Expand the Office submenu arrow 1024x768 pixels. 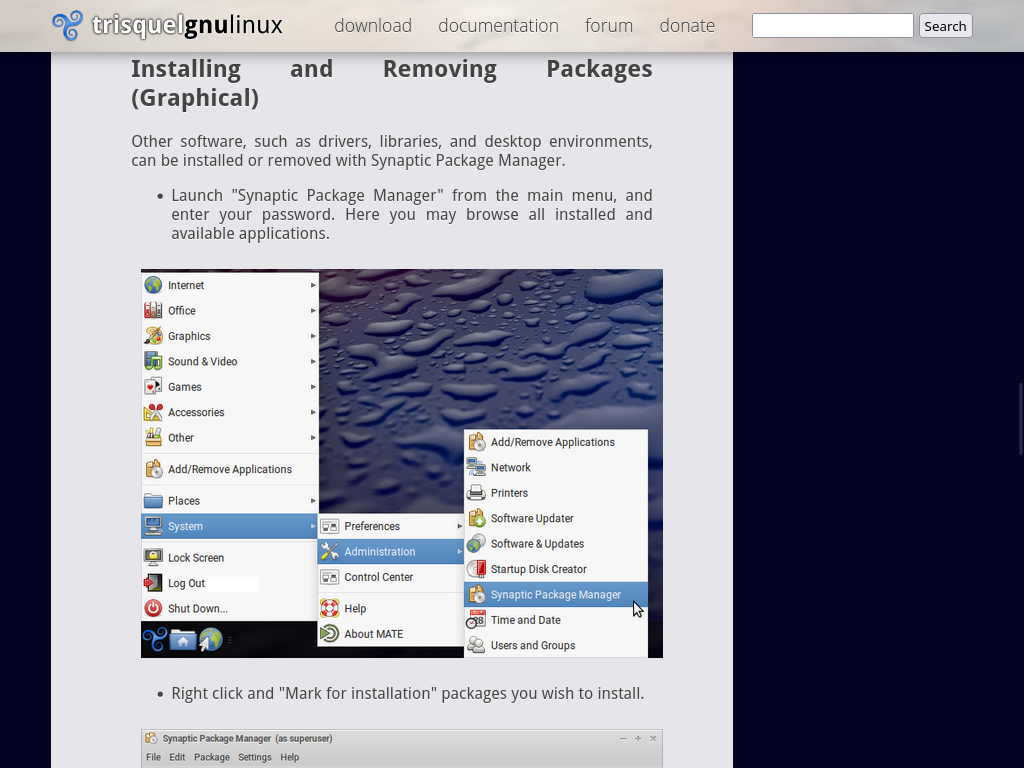coord(313,311)
